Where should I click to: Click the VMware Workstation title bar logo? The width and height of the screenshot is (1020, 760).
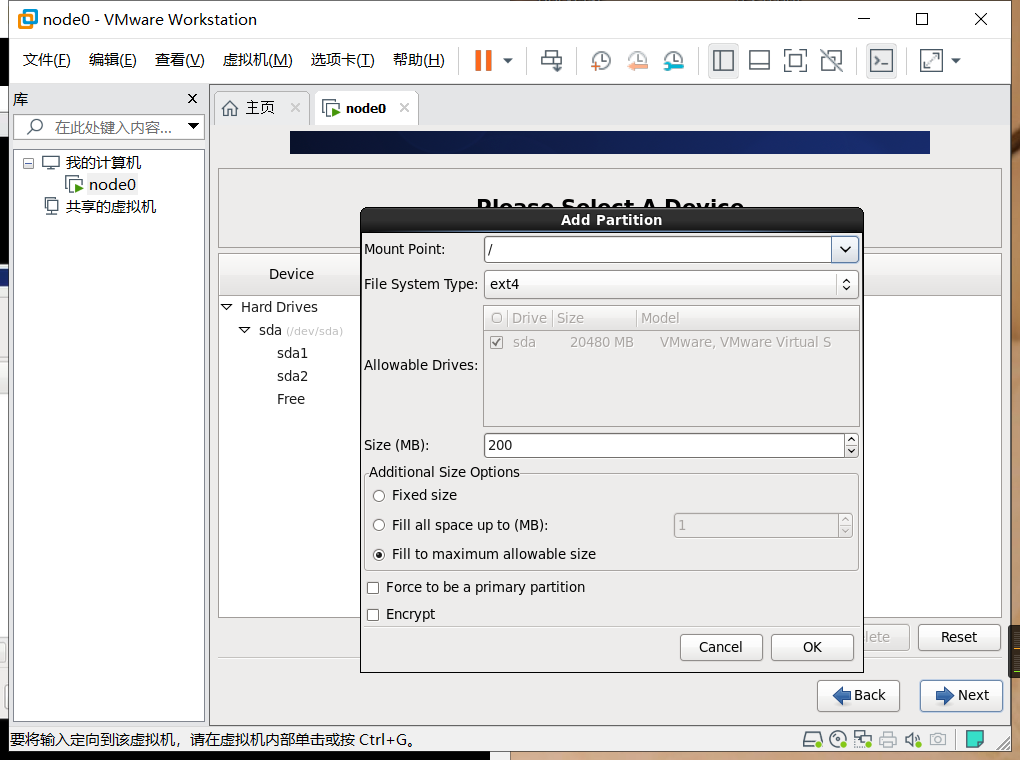pos(27,20)
